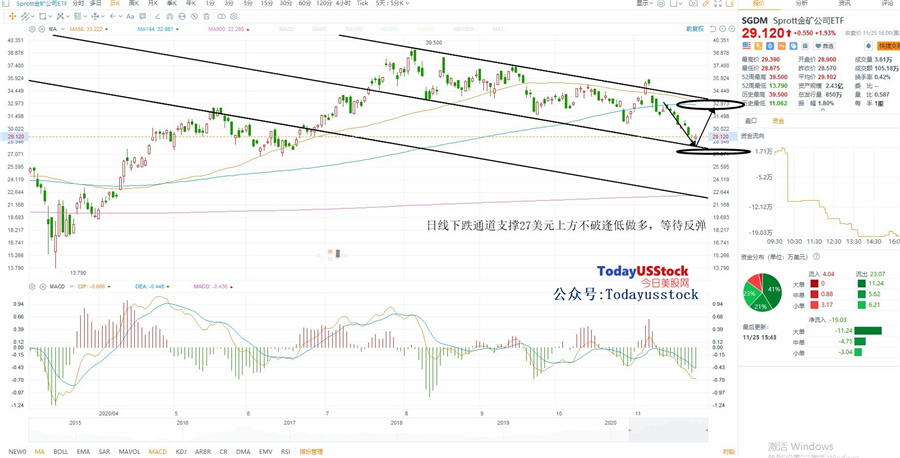Screen dimensions: 900x458
Task: Open the trend line tool dropdown arrow
Action: pos(33,17)
